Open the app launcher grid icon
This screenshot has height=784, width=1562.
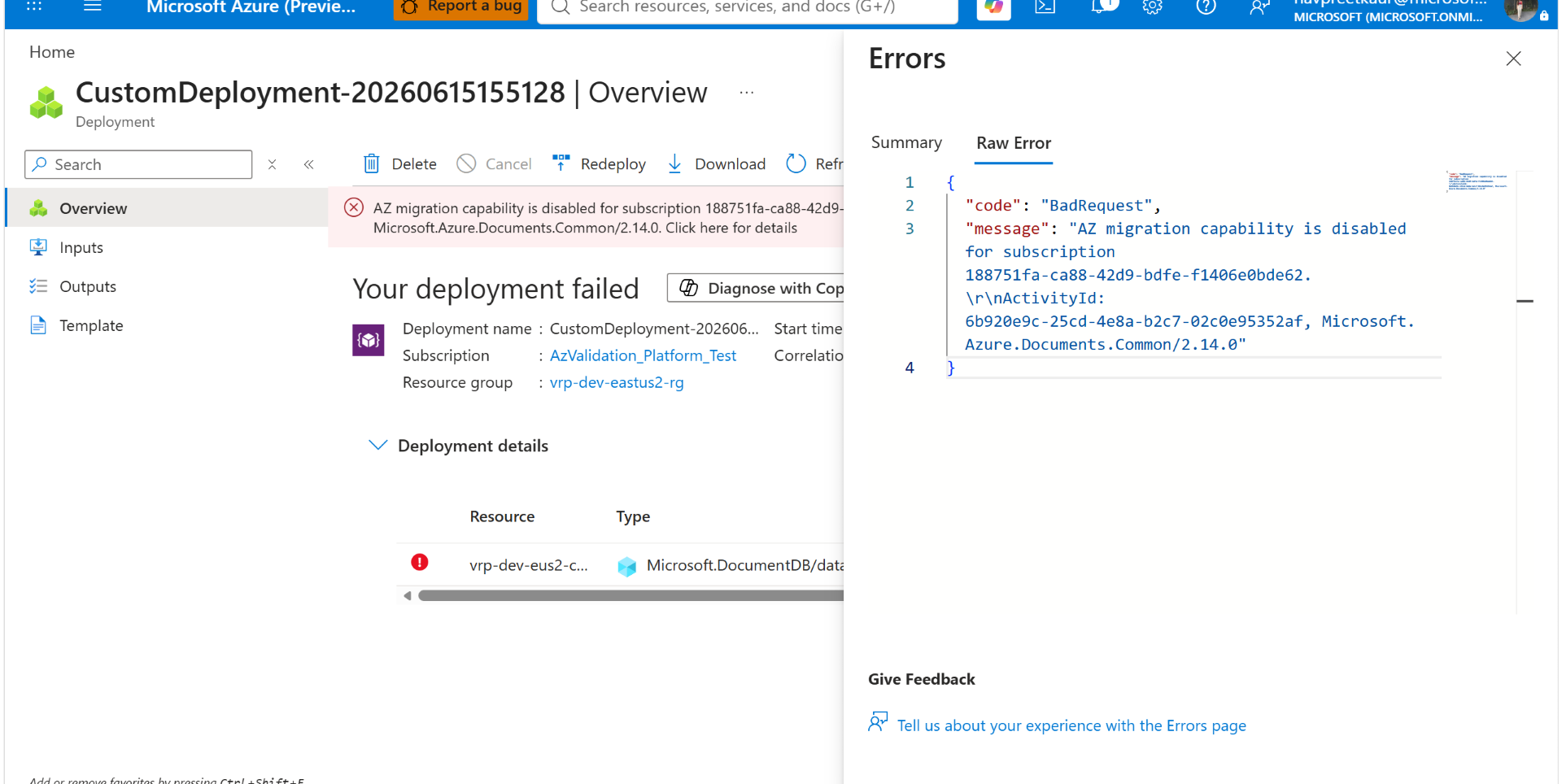[x=34, y=7]
